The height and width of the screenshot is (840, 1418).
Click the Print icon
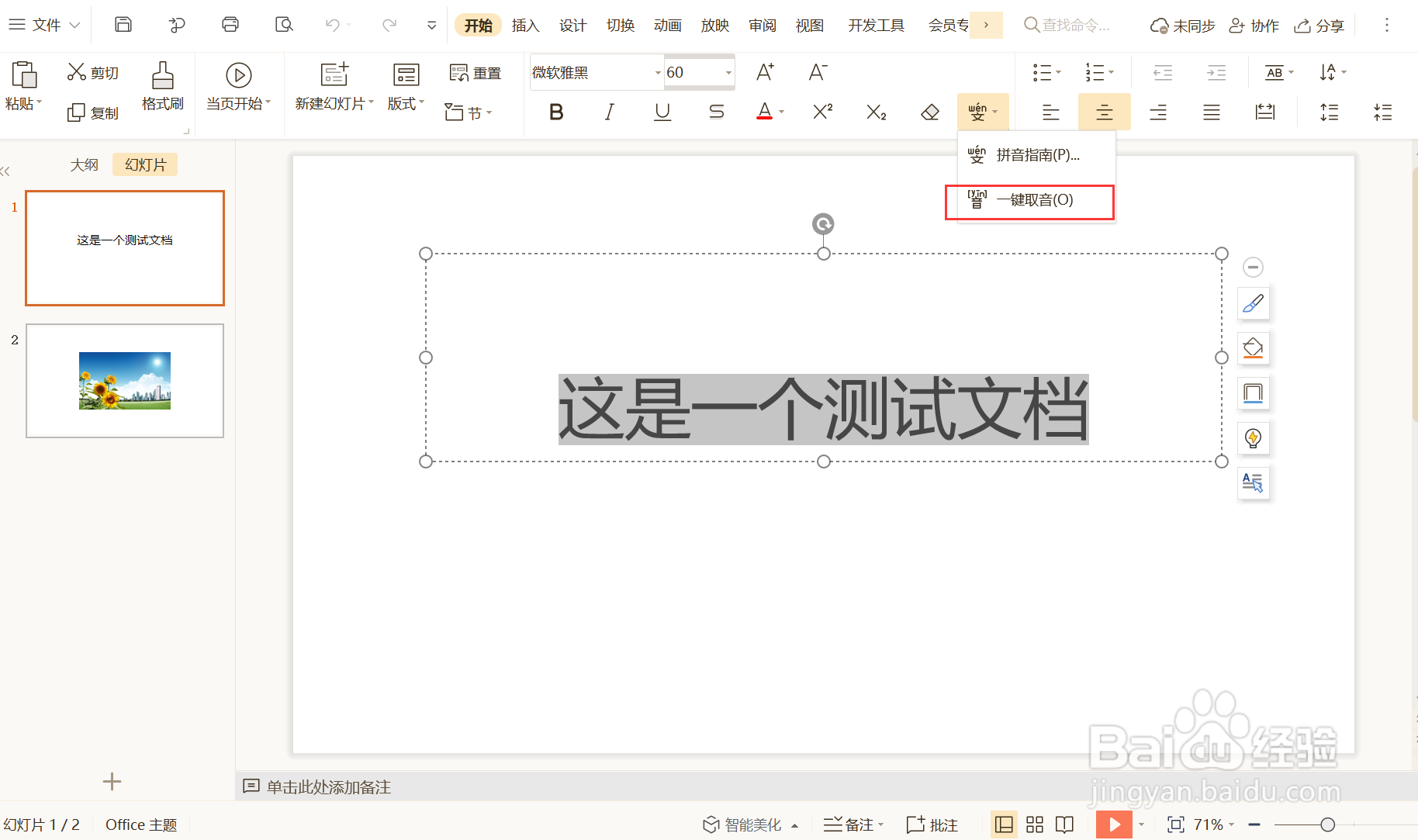tap(230, 25)
